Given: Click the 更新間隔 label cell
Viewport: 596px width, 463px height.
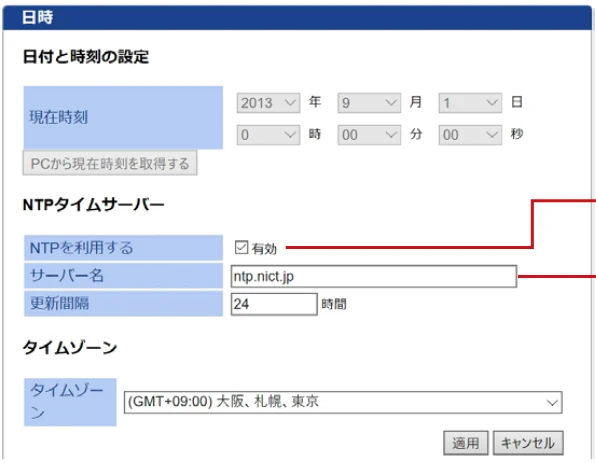Looking at the screenshot, I should click(x=123, y=303).
